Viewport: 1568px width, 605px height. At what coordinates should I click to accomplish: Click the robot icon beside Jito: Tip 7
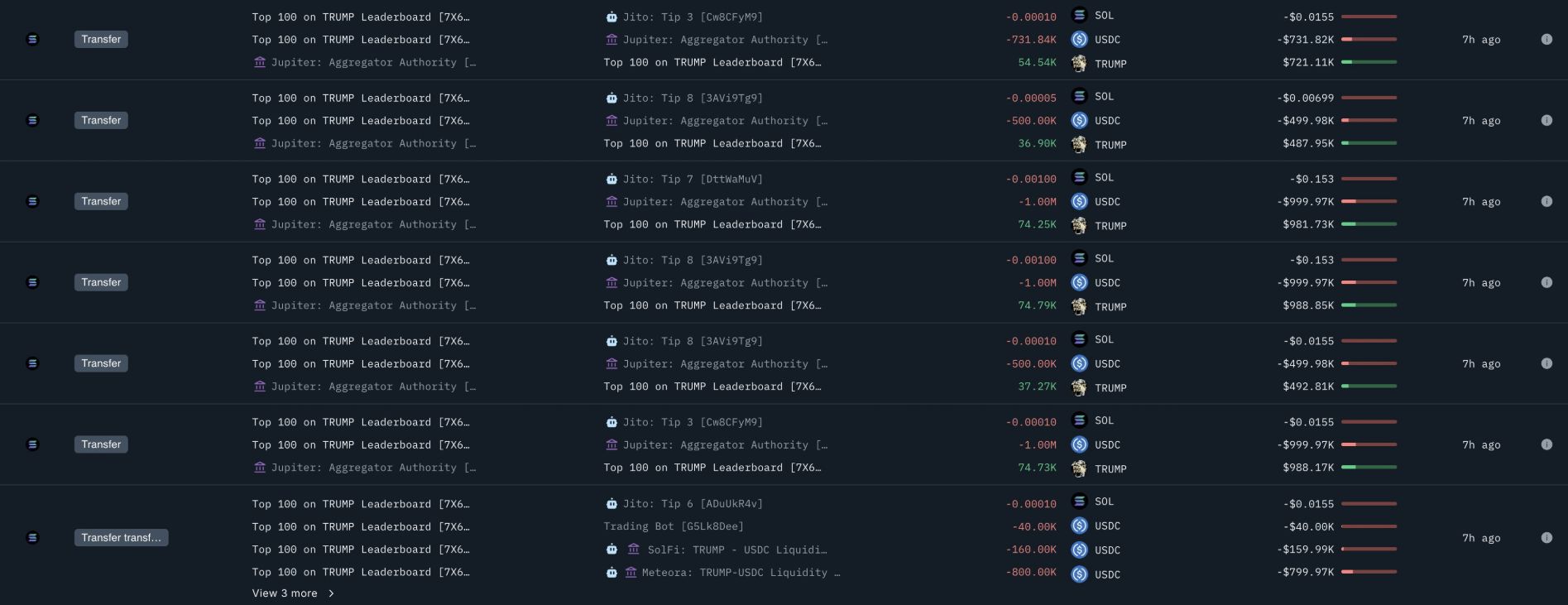[x=611, y=180]
